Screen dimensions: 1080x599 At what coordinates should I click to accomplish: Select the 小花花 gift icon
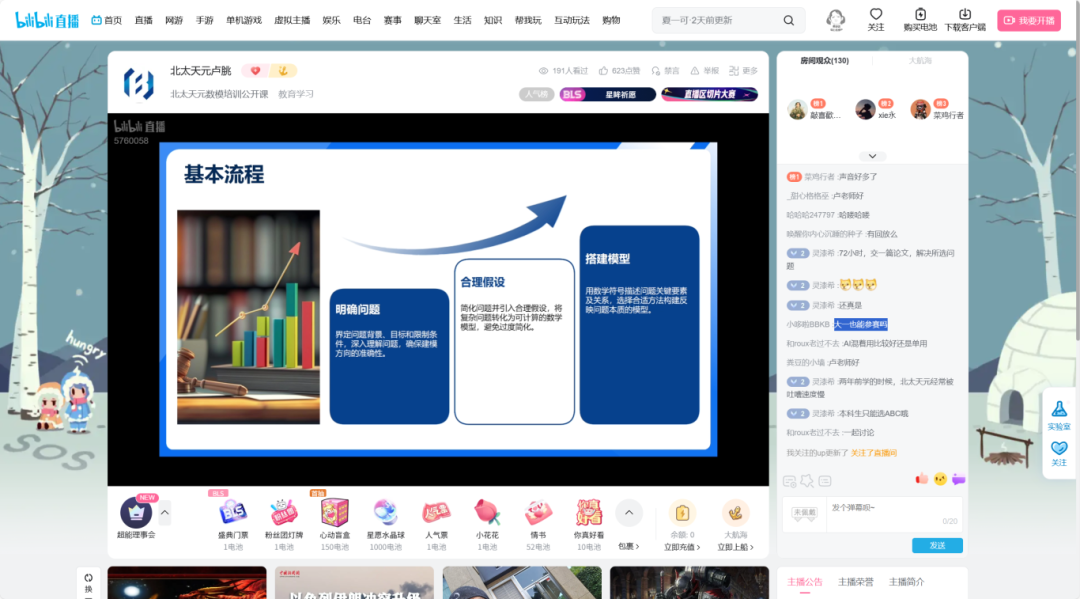coord(487,513)
